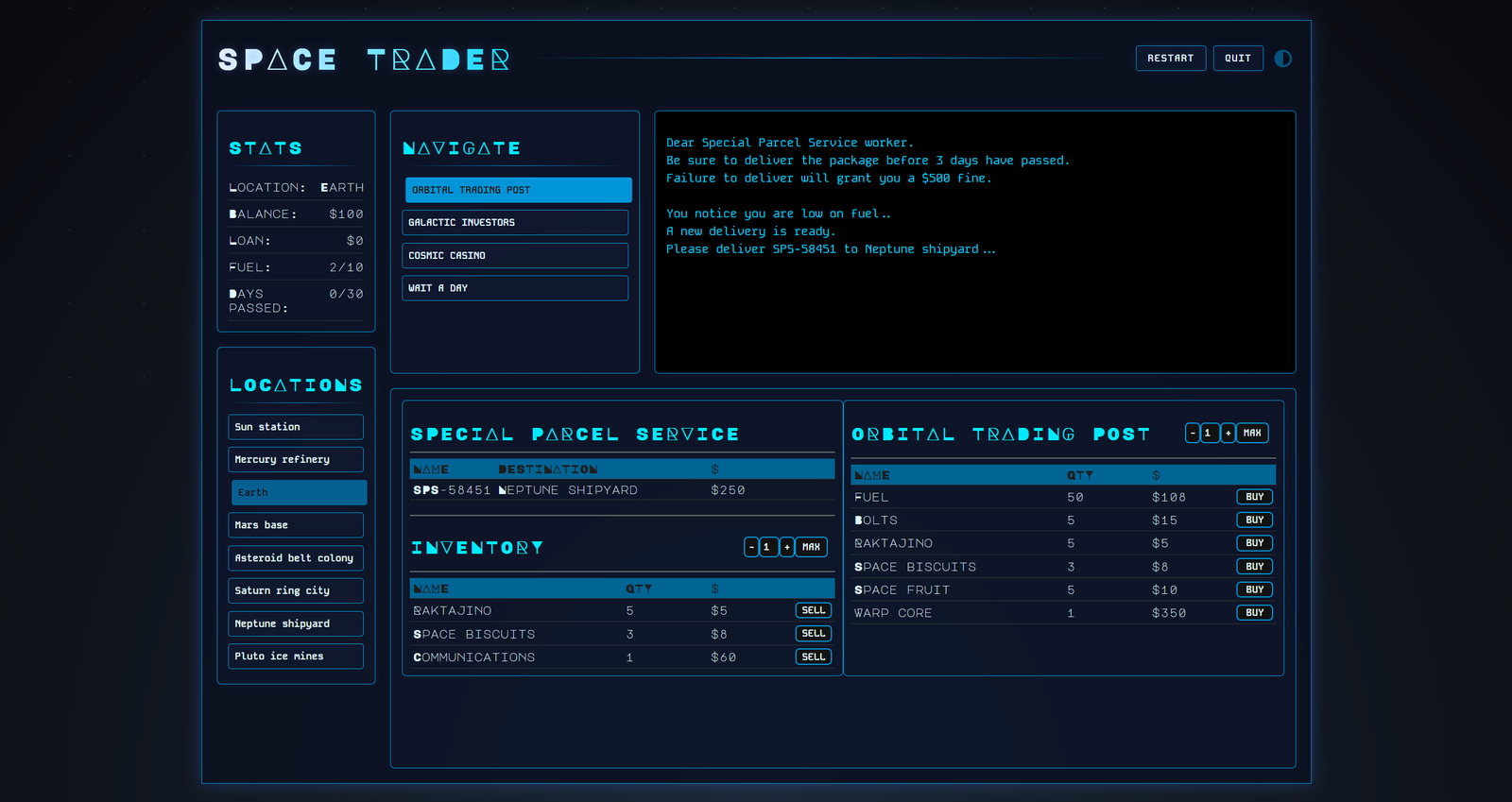Open Galactic Investors
Image resolution: width=1512 pixels, height=802 pixels.
click(515, 223)
